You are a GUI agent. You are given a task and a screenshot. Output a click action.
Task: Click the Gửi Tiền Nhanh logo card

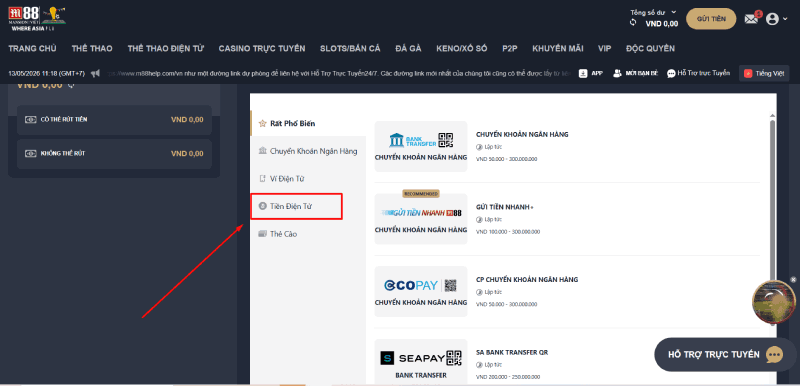tap(421, 219)
